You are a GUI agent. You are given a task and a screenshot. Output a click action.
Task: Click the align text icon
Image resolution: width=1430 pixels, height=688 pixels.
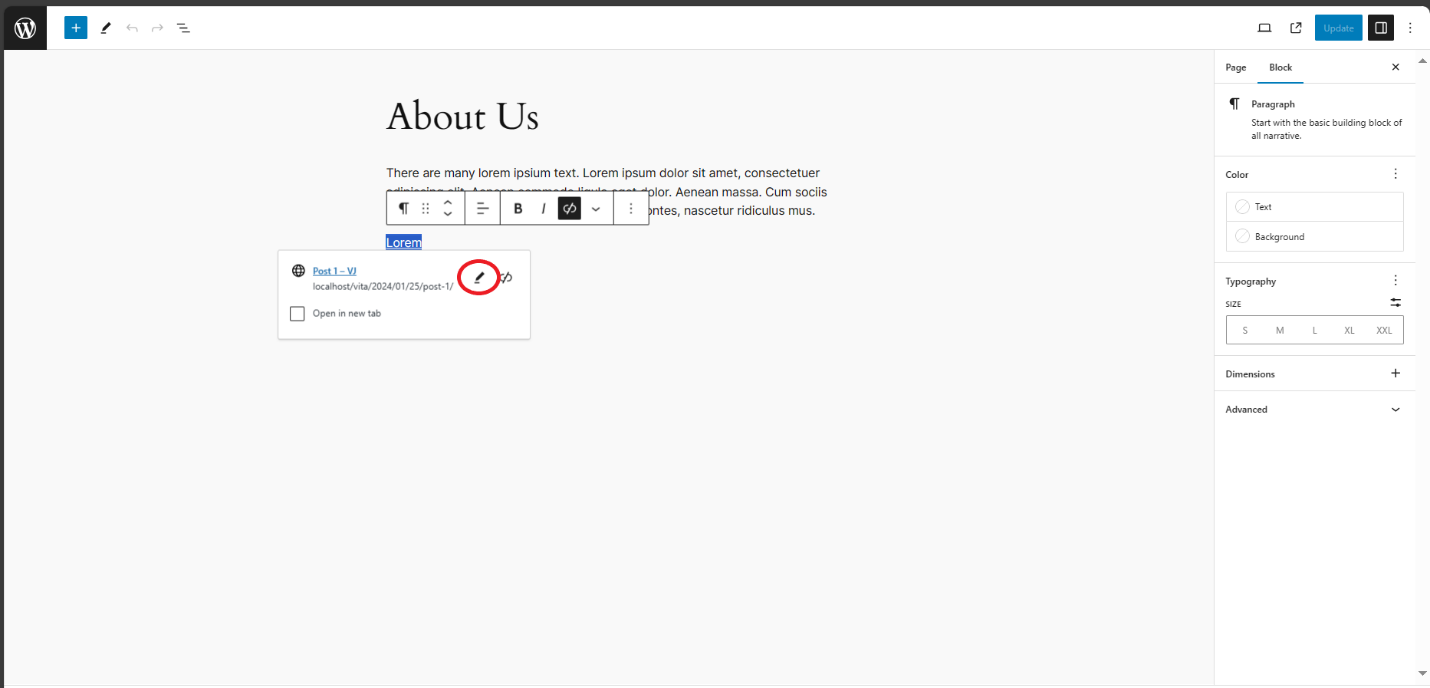click(482, 208)
